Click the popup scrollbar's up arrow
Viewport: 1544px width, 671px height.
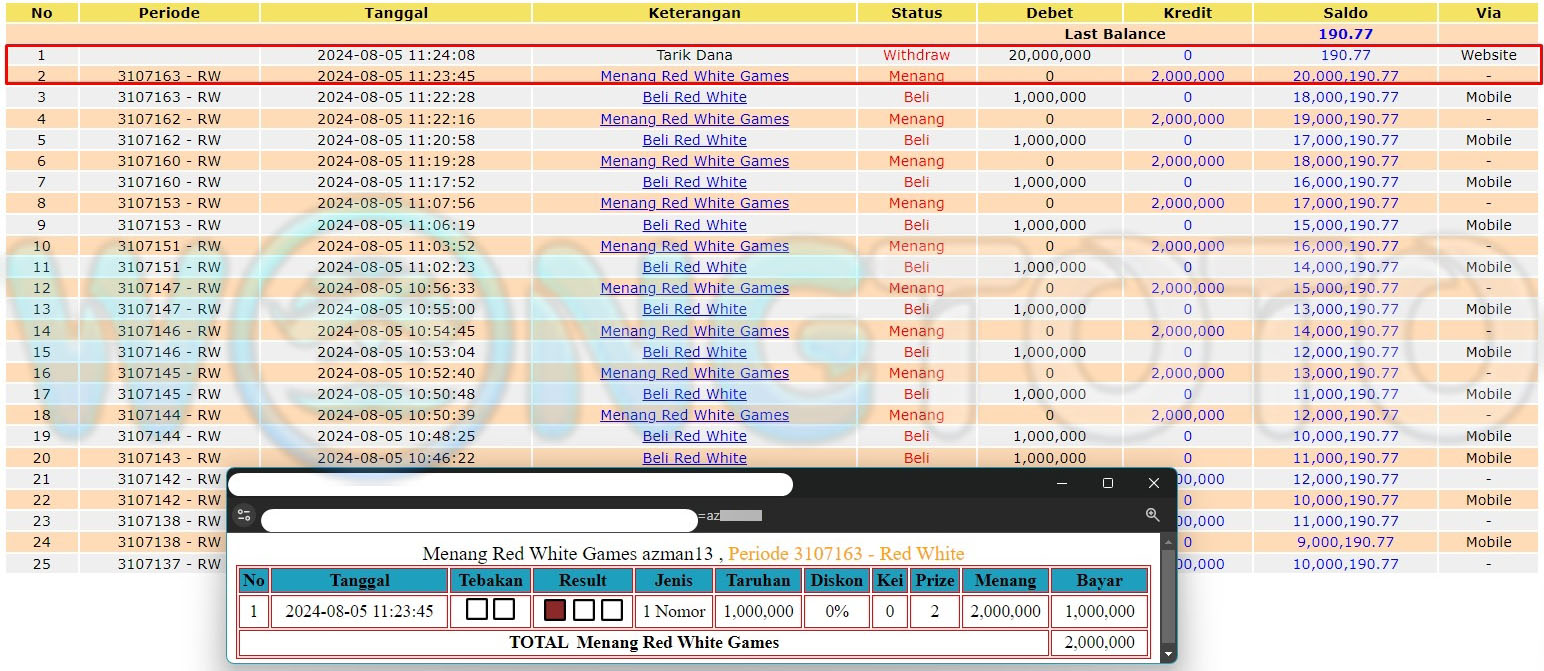1167,541
